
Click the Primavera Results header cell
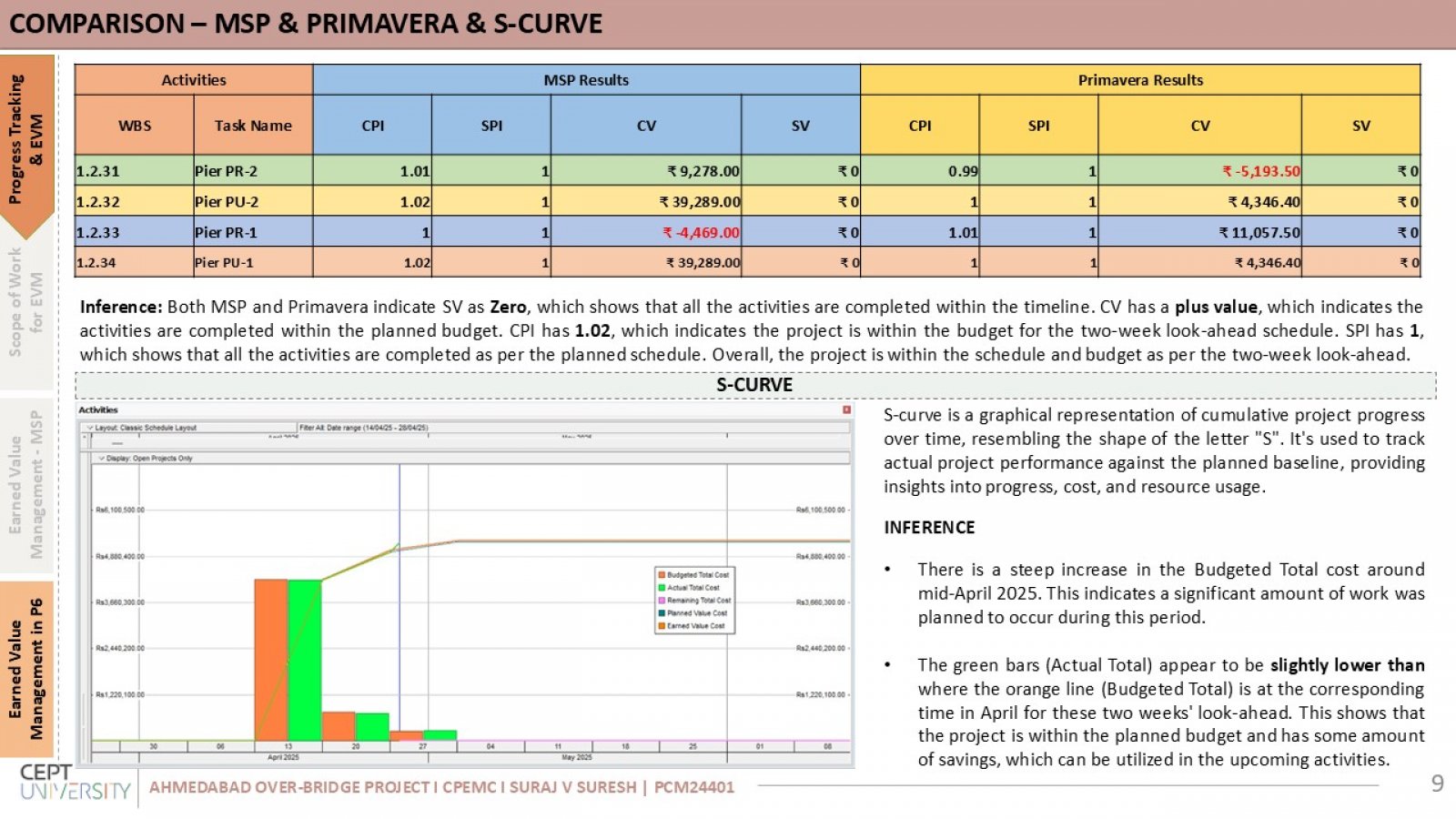tap(1140, 80)
